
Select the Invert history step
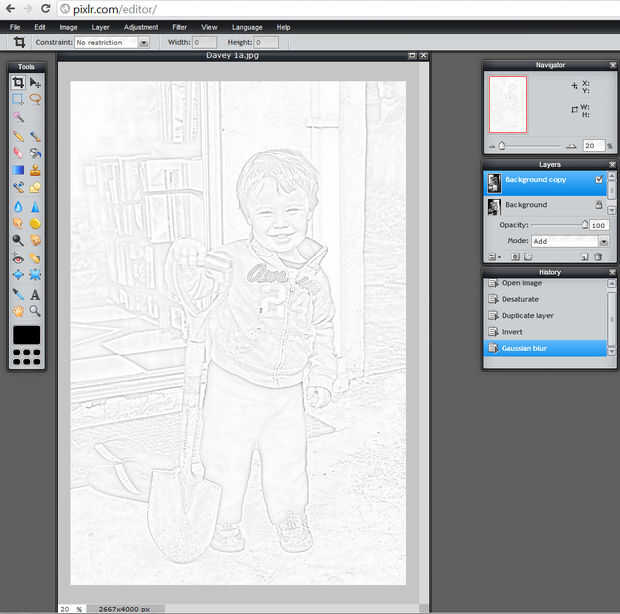(x=512, y=331)
